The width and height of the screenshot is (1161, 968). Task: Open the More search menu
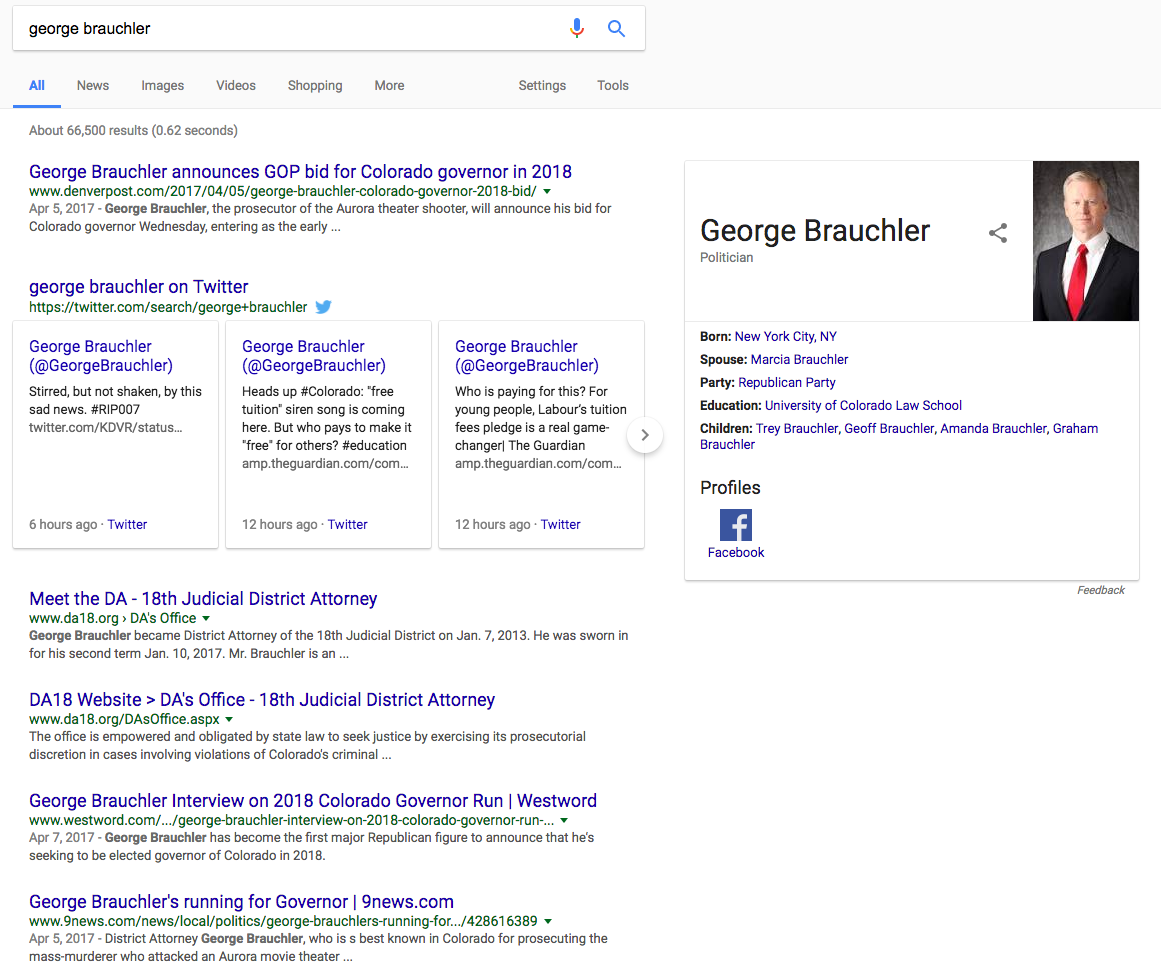click(389, 86)
